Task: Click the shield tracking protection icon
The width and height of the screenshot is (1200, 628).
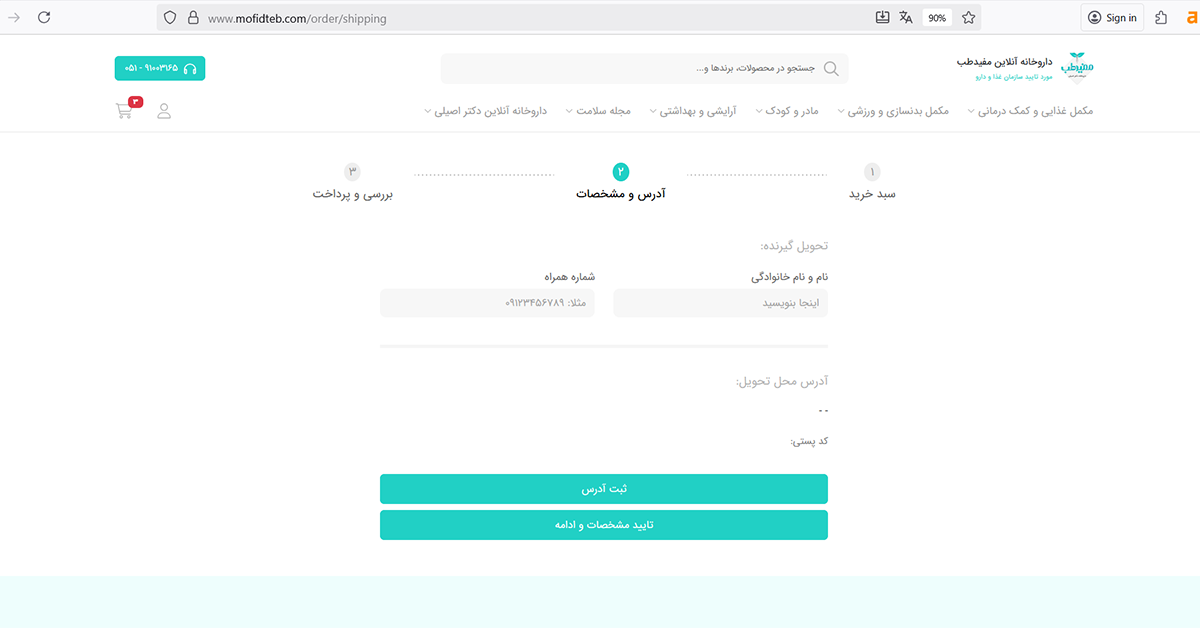Action: (x=170, y=18)
